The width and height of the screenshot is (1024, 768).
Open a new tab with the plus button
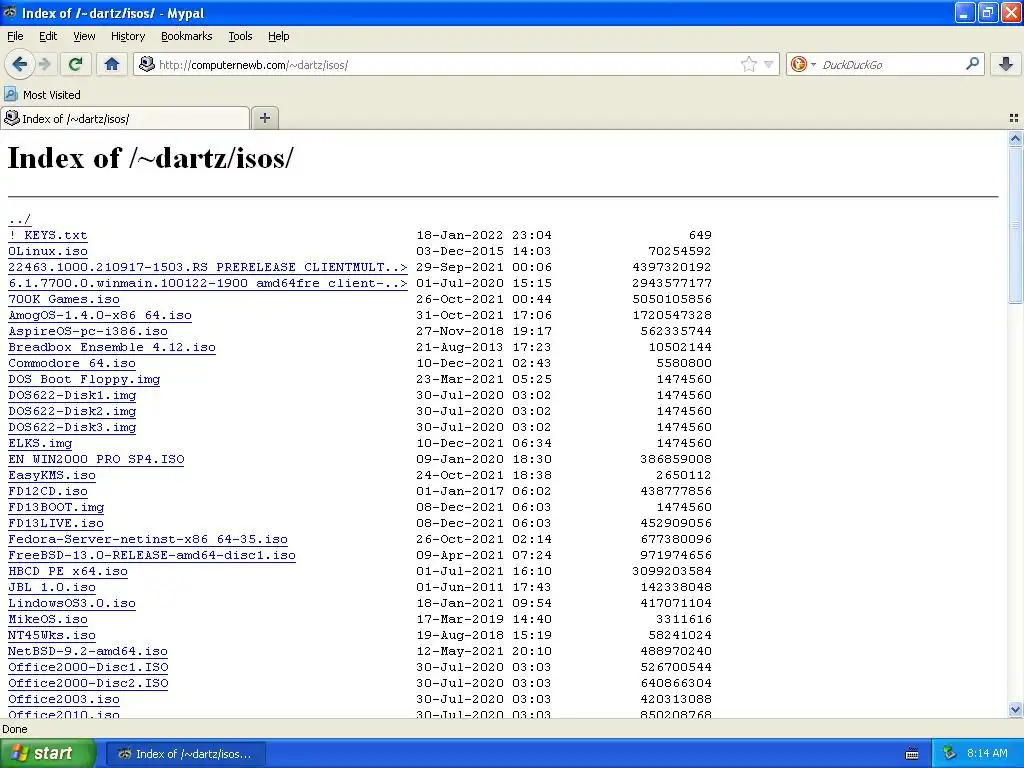264,118
